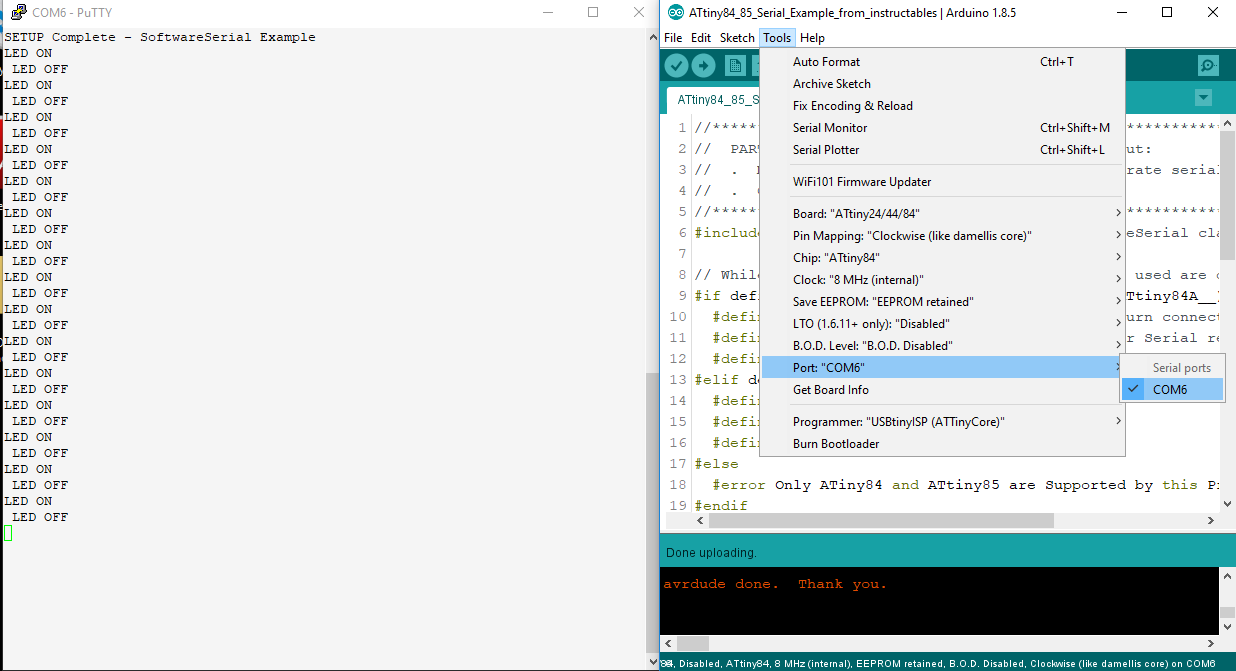This screenshot has height=671, width=1236.
Task: Click Get Board Info
Action: click(831, 390)
